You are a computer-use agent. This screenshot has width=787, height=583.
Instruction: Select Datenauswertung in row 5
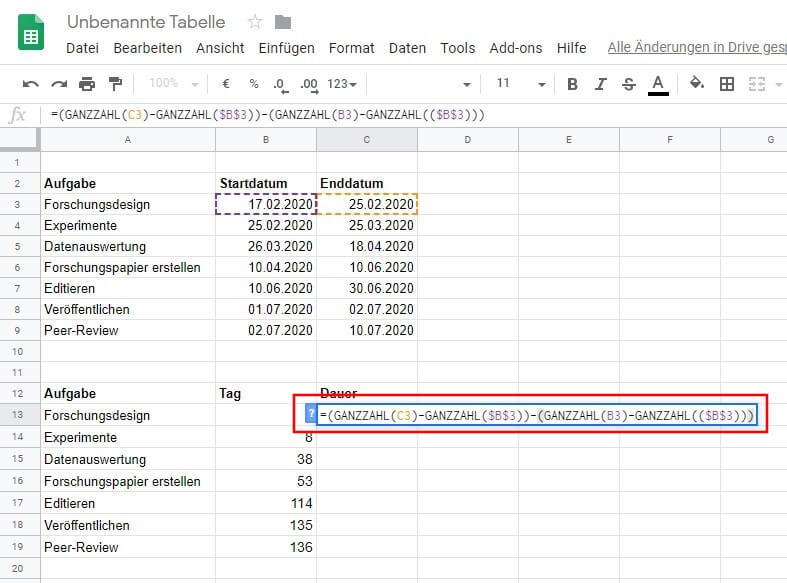tap(128, 246)
